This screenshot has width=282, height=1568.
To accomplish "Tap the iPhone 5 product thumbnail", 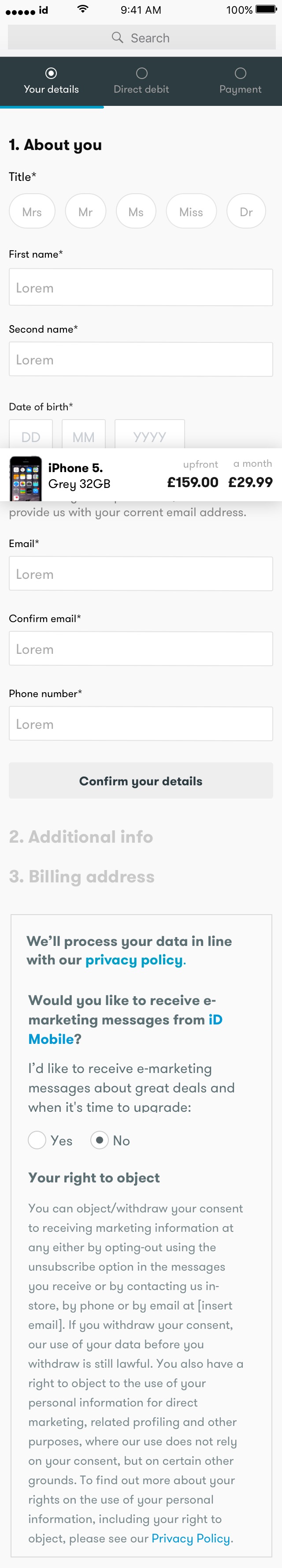I will click(26, 478).
